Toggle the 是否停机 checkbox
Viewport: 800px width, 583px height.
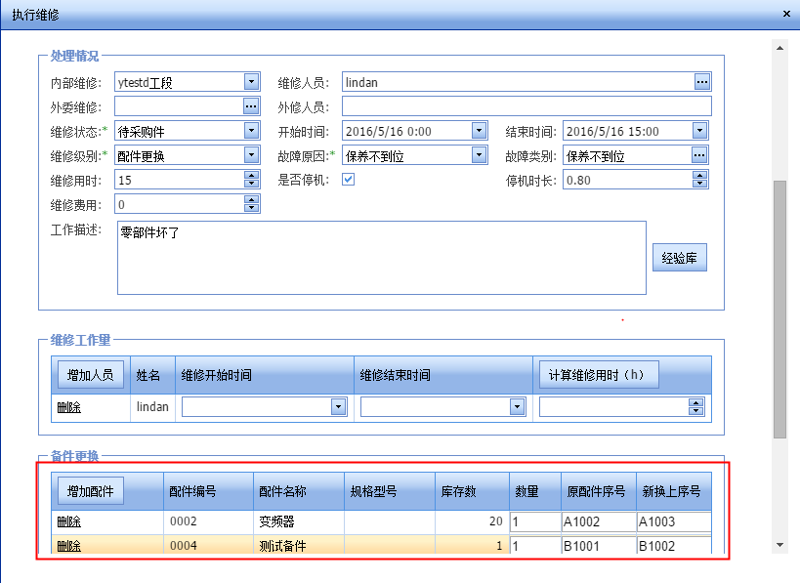pos(348,180)
